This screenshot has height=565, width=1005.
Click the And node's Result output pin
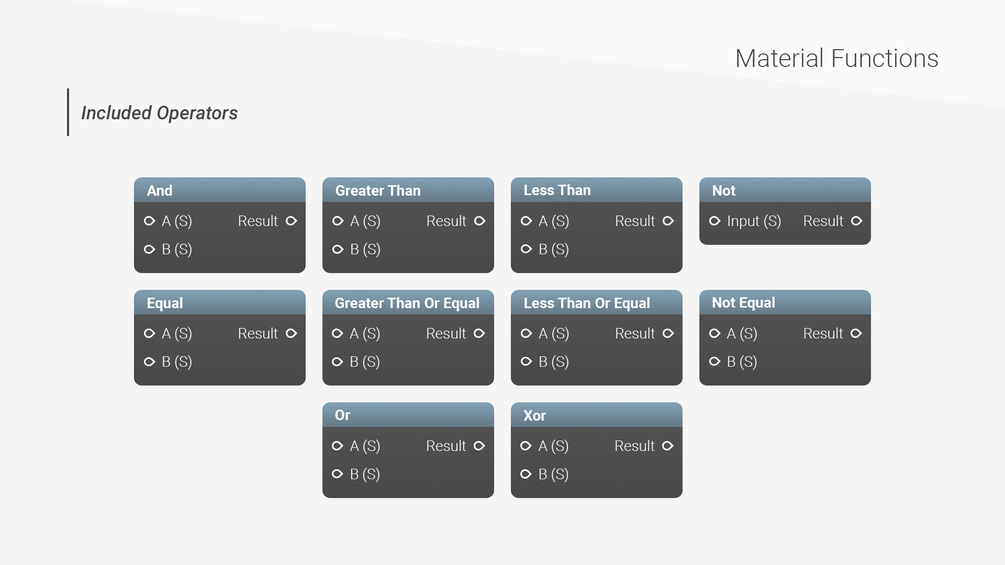[x=292, y=221]
